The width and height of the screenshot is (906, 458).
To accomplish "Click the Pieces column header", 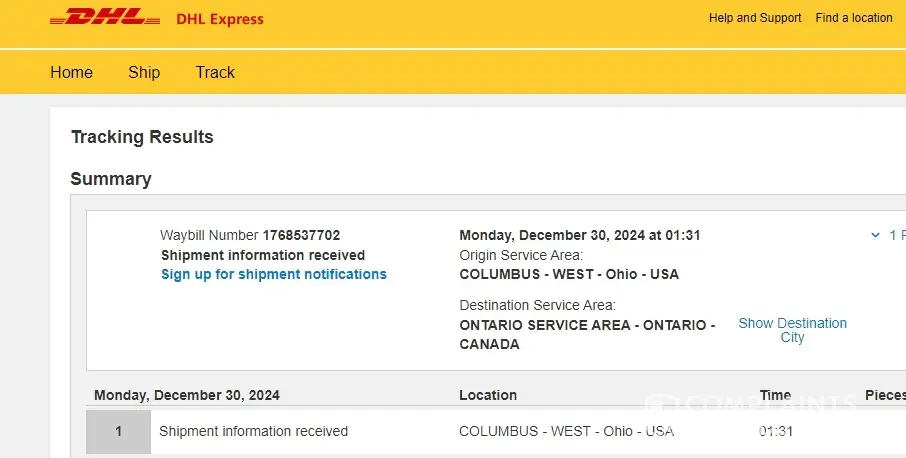I will coord(884,395).
